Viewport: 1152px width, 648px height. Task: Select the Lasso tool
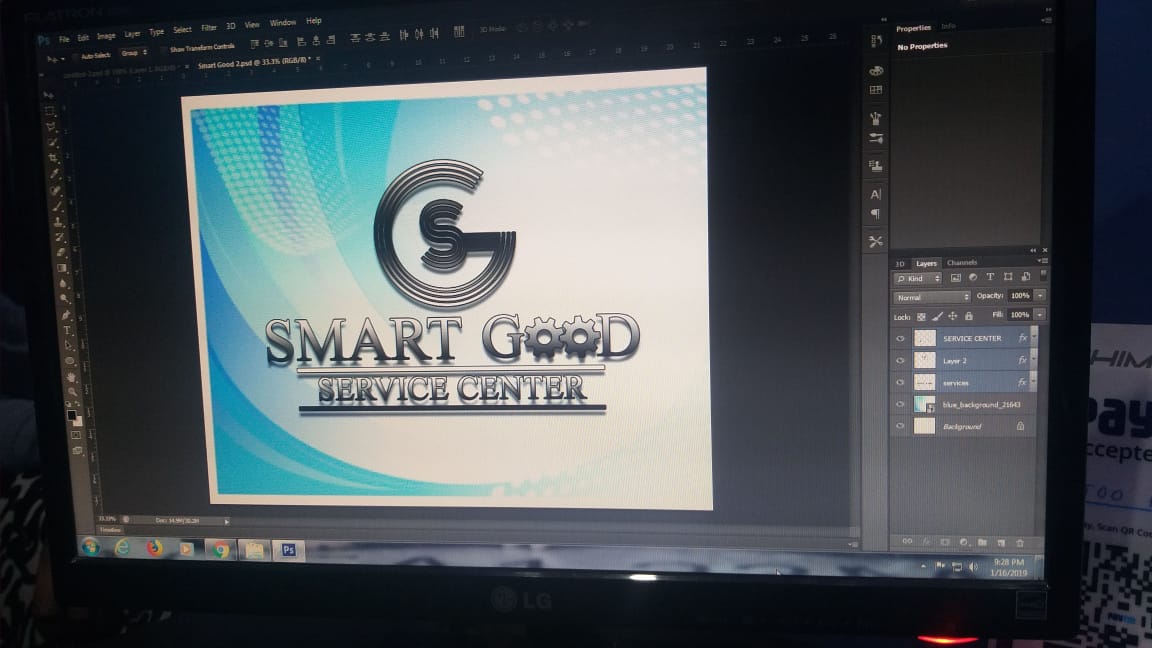[51, 126]
